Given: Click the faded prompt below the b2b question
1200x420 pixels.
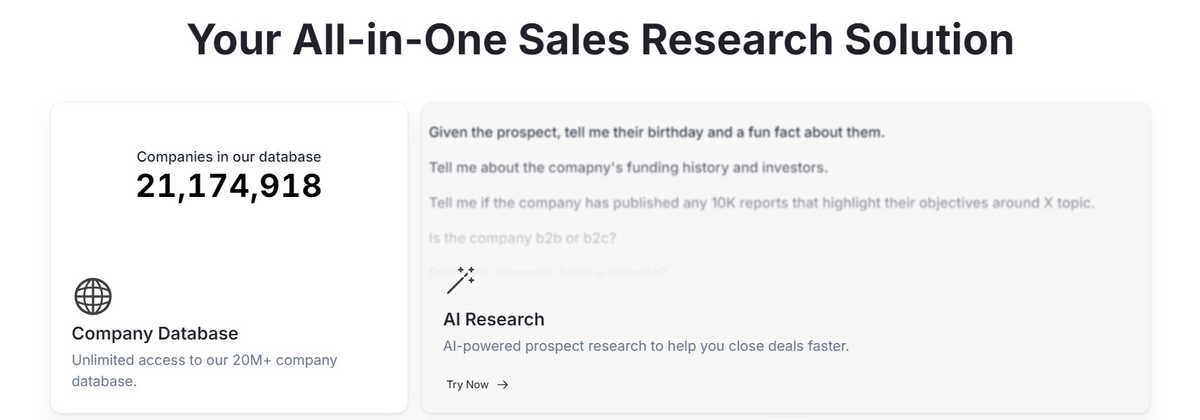Looking at the screenshot, I should 548,271.
